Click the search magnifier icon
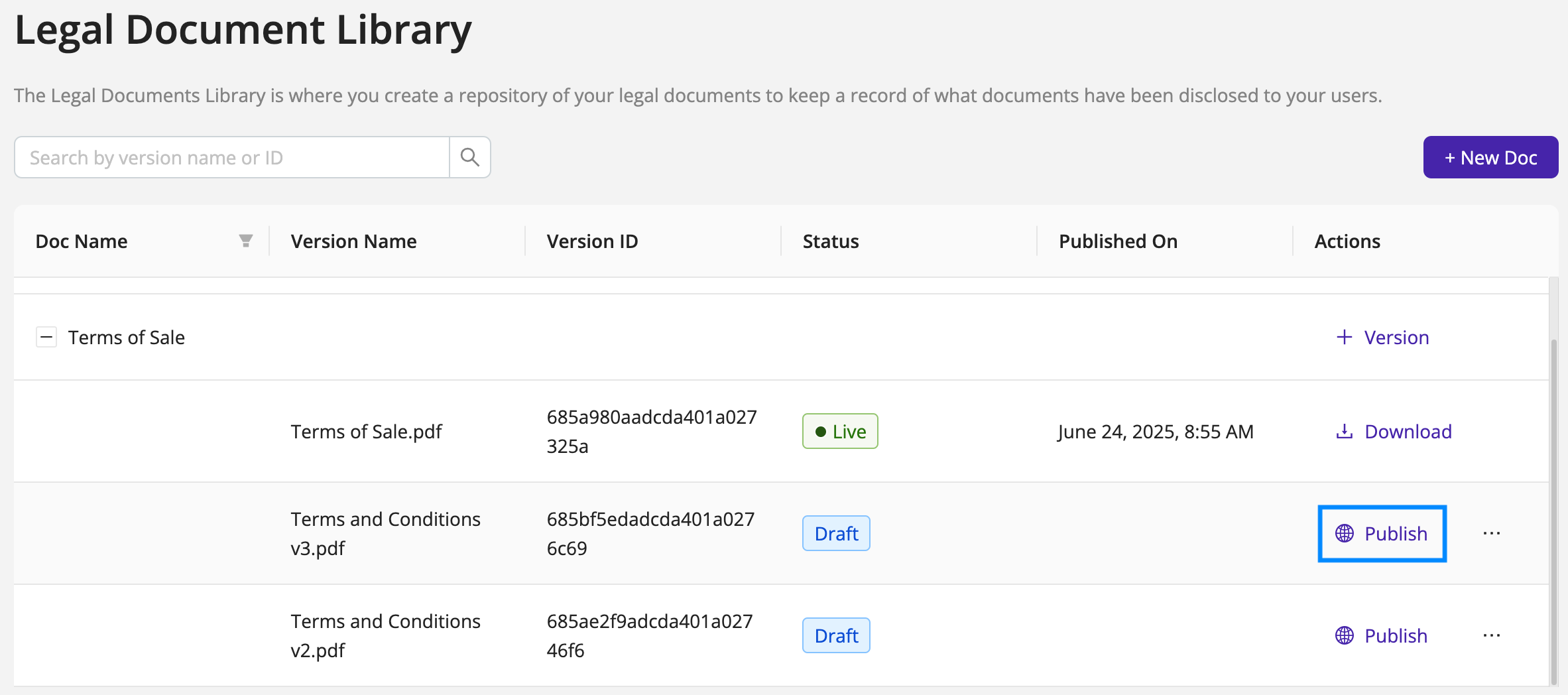This screenshot has width=1568, height=695. click(470, 157)
